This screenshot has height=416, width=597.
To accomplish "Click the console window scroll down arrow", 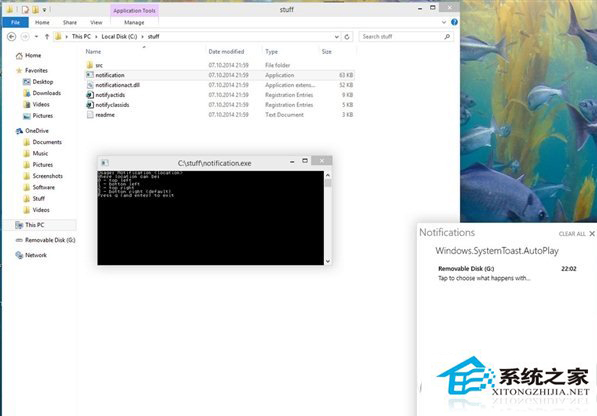I will point(328,261).
